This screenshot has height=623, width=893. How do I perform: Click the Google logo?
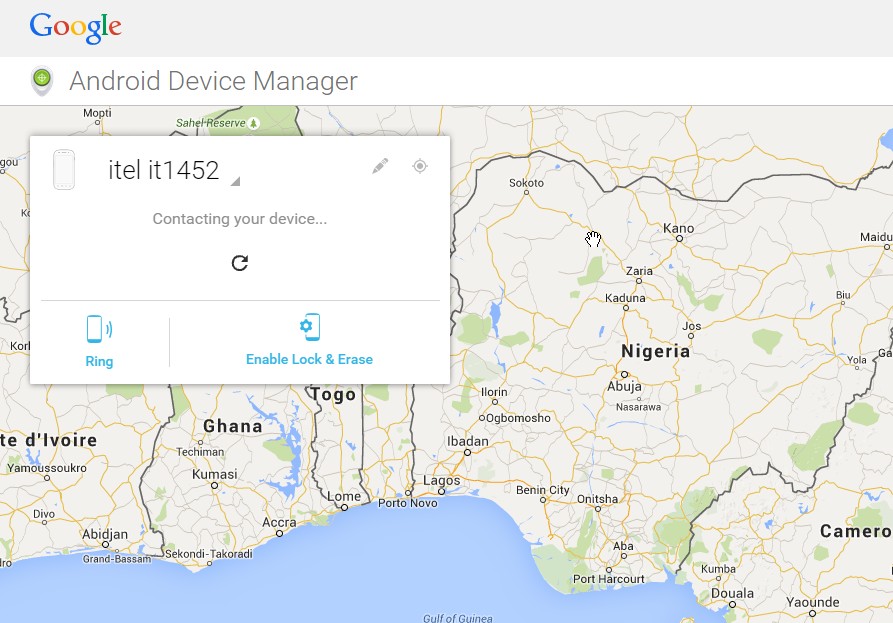coord(76,28)
